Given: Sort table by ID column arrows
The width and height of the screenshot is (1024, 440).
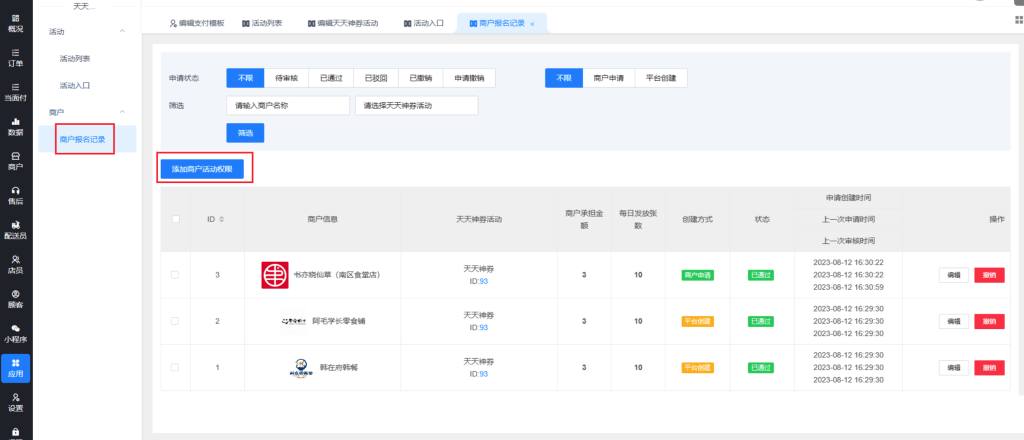Looking at the screenshot, I should click(x=221, y=219).
